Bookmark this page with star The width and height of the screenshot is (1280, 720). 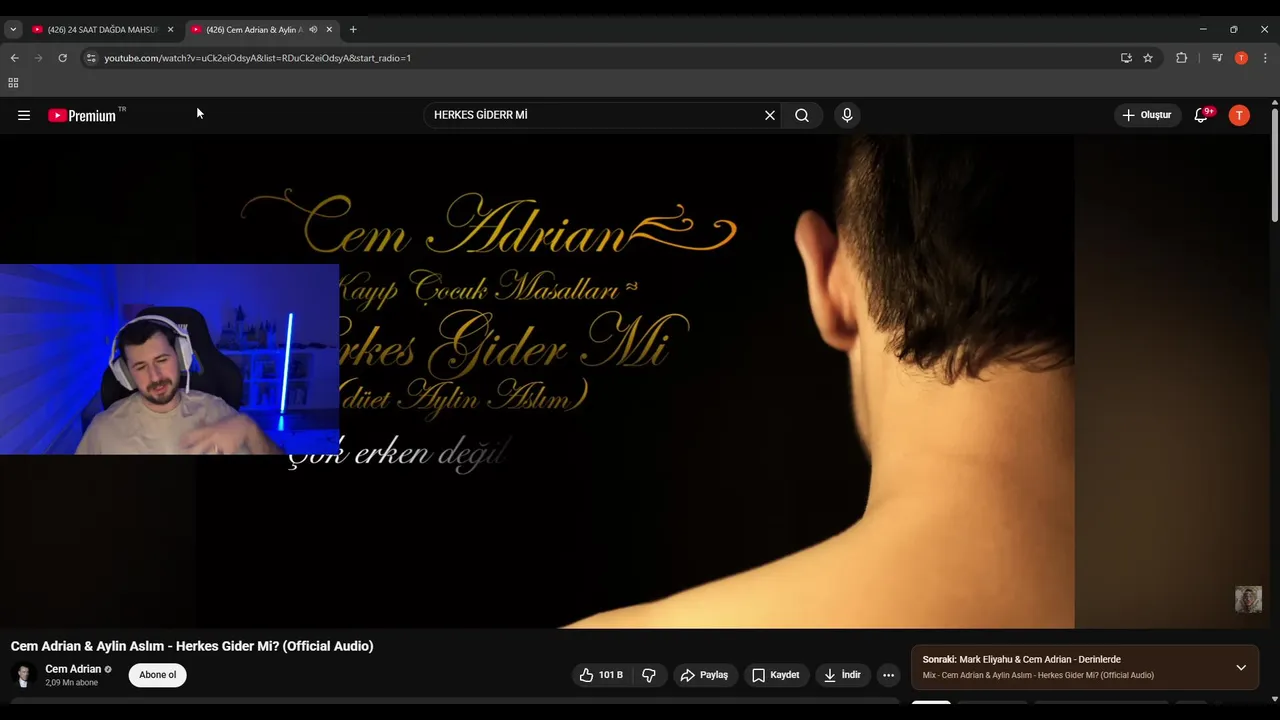[1148, 58]
